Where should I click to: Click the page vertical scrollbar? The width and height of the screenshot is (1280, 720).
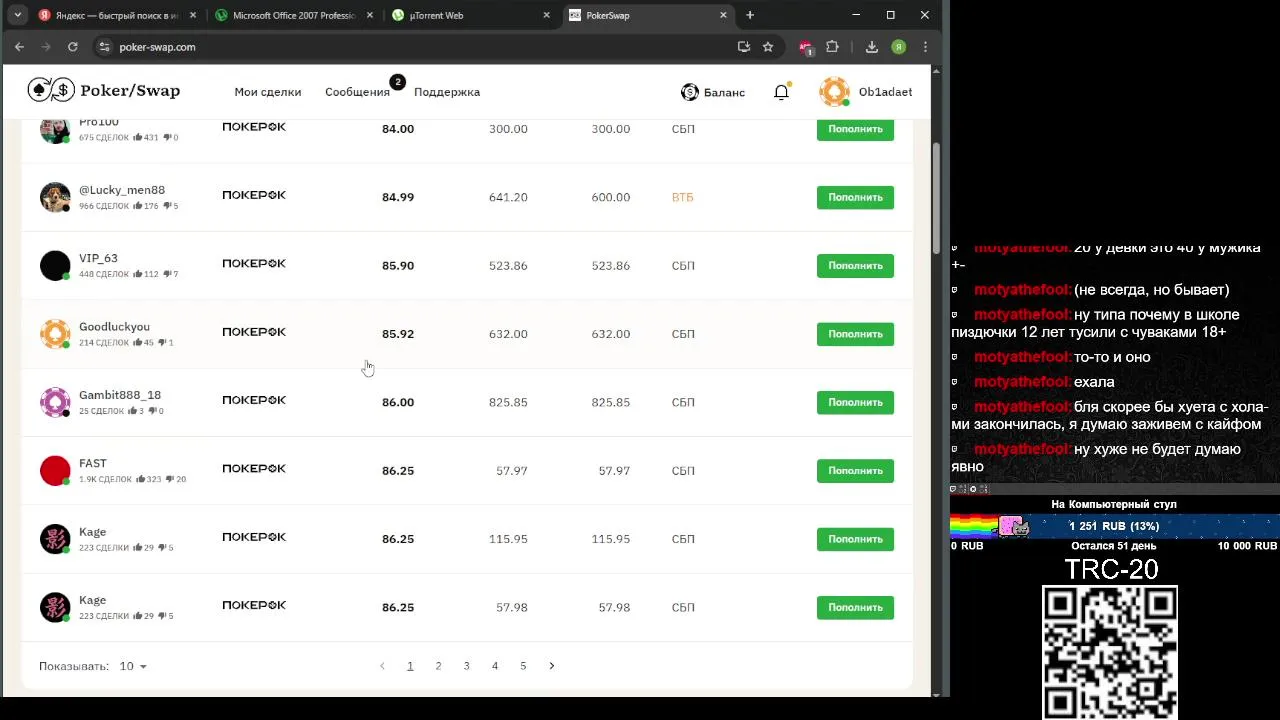pos(936,200)
